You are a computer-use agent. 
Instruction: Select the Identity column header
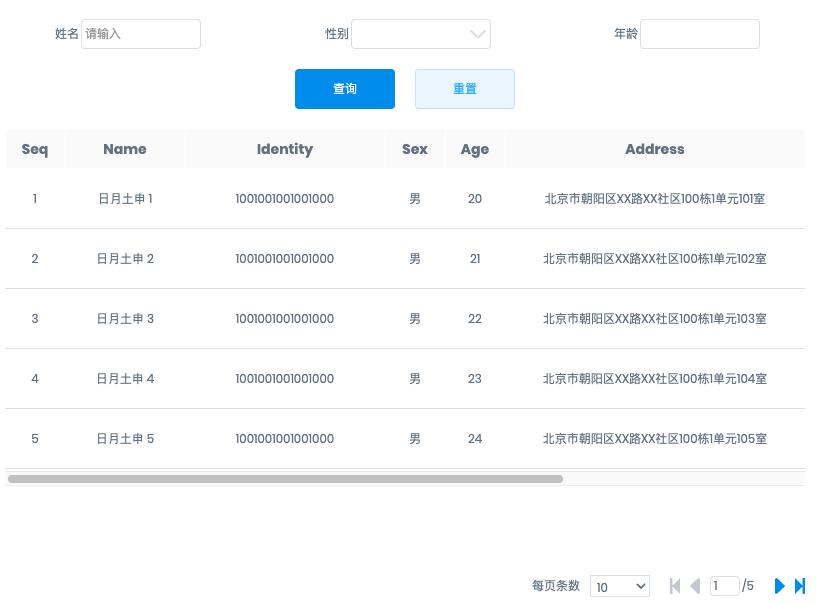tap(285, 149)
